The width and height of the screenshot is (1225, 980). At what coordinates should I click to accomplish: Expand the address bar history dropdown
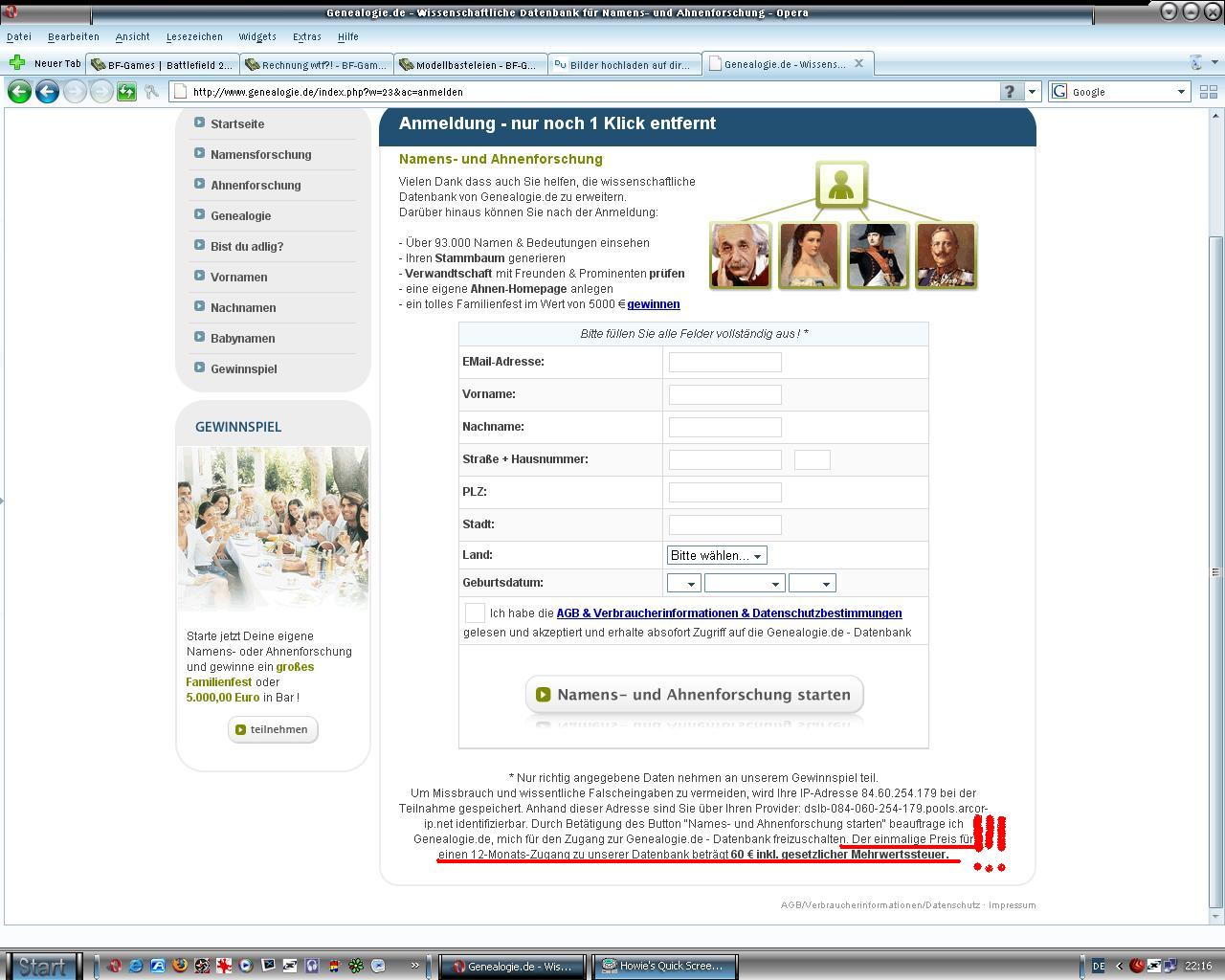click(x=1032, y=92)
